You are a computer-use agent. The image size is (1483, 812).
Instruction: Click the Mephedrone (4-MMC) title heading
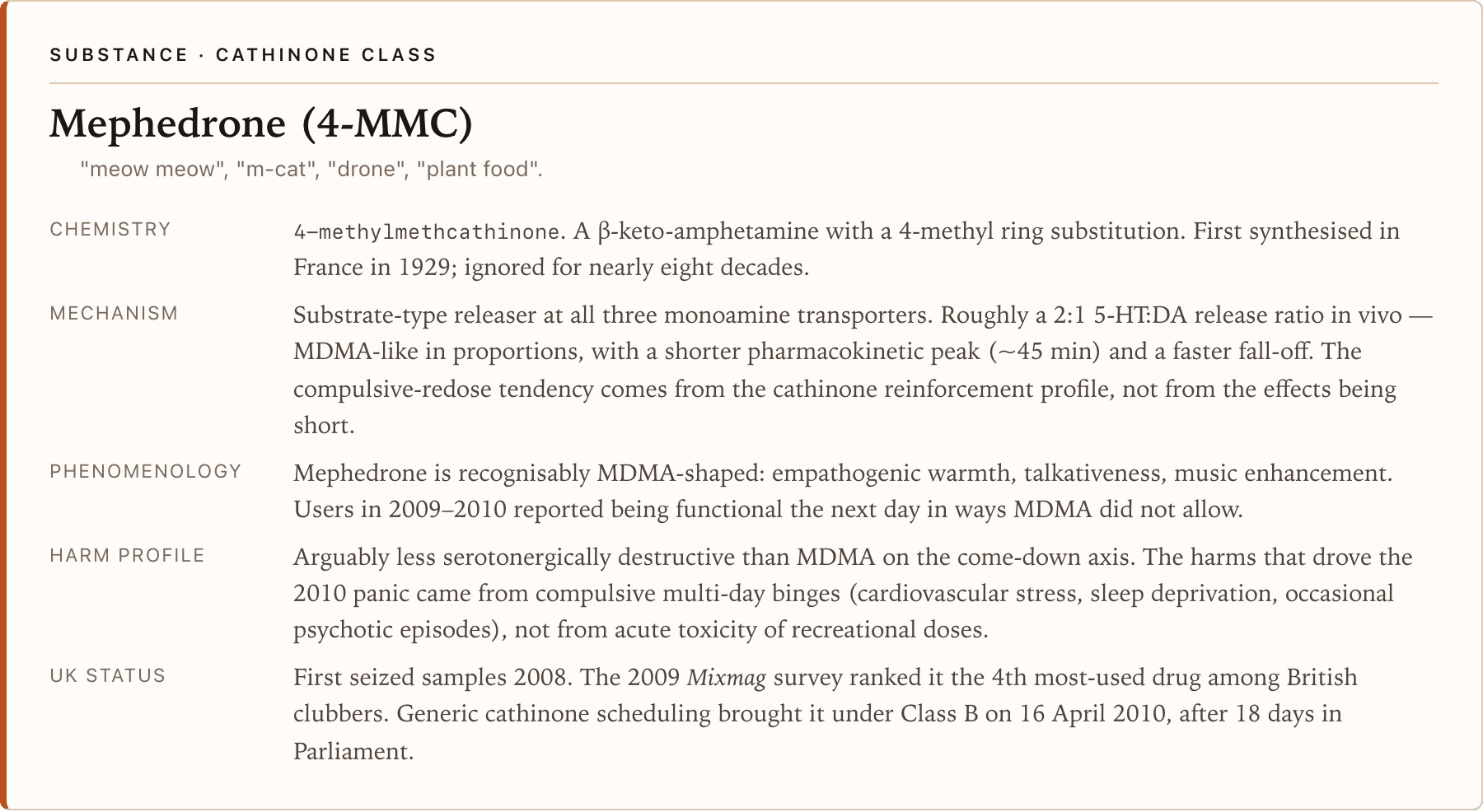(261, 124)
